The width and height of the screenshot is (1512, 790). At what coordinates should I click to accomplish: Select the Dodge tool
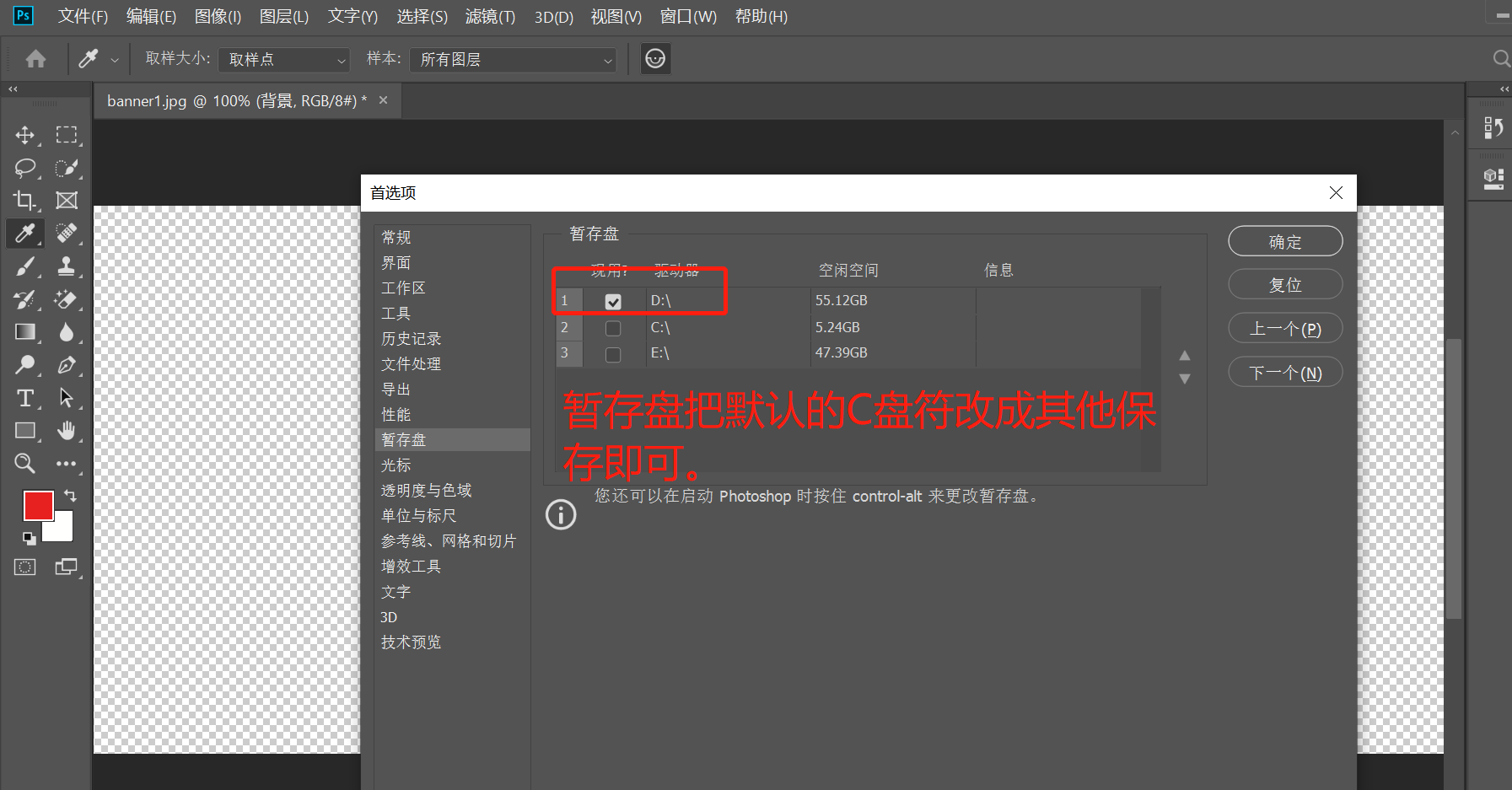point(25,365)
